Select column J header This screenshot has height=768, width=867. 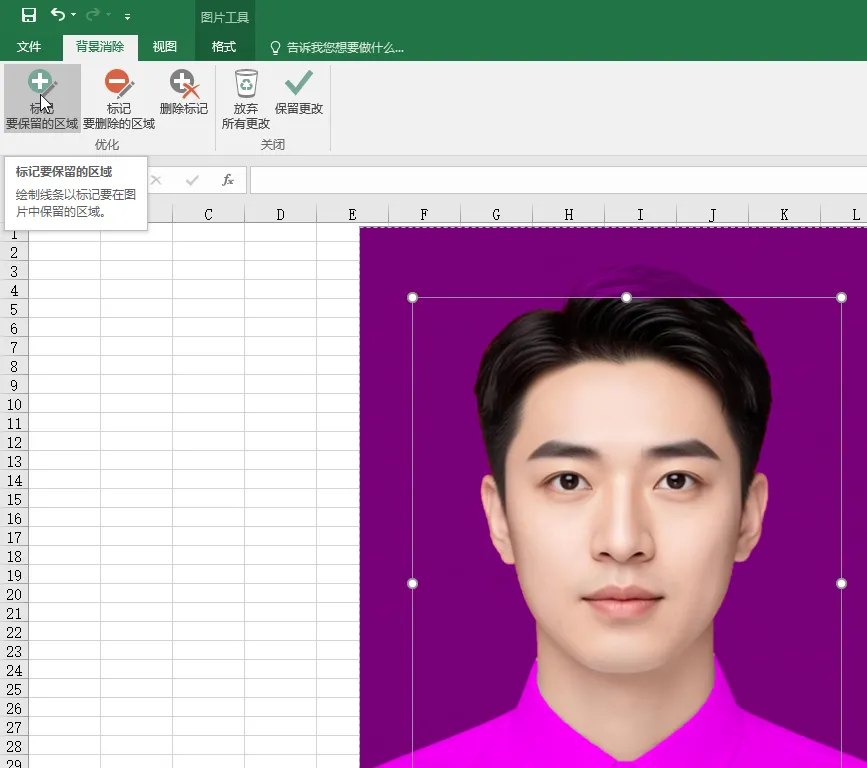tap(712, 215)
